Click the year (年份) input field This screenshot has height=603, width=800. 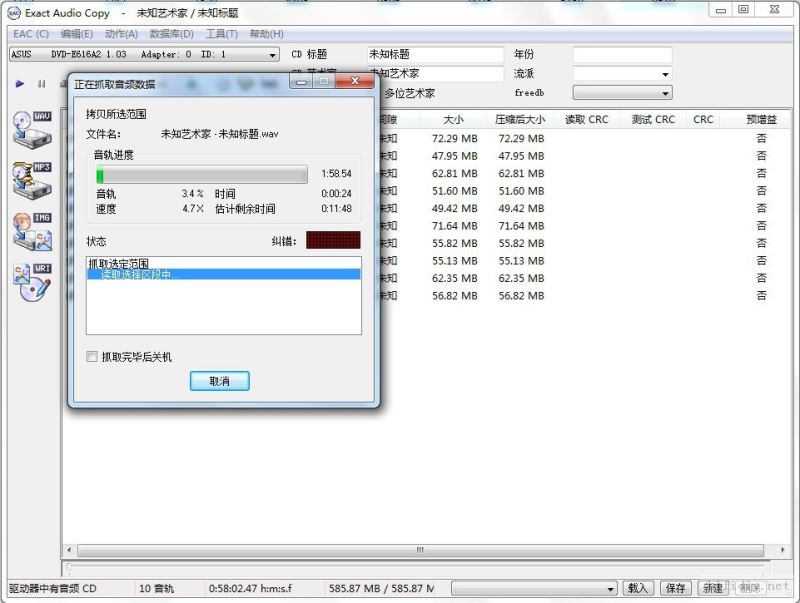[x=622, y=54]
